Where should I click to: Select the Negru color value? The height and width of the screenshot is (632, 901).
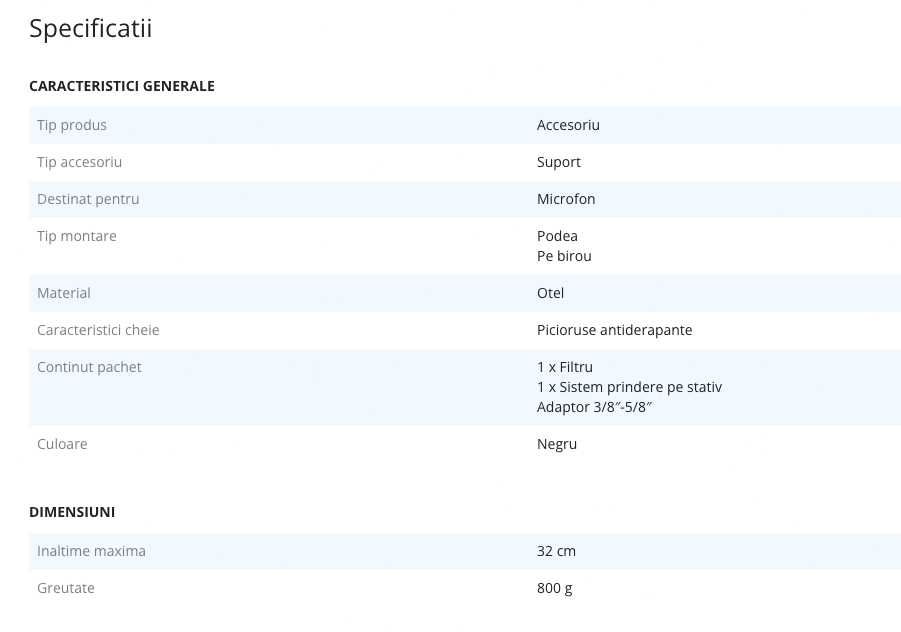click(x=557, y=445)
